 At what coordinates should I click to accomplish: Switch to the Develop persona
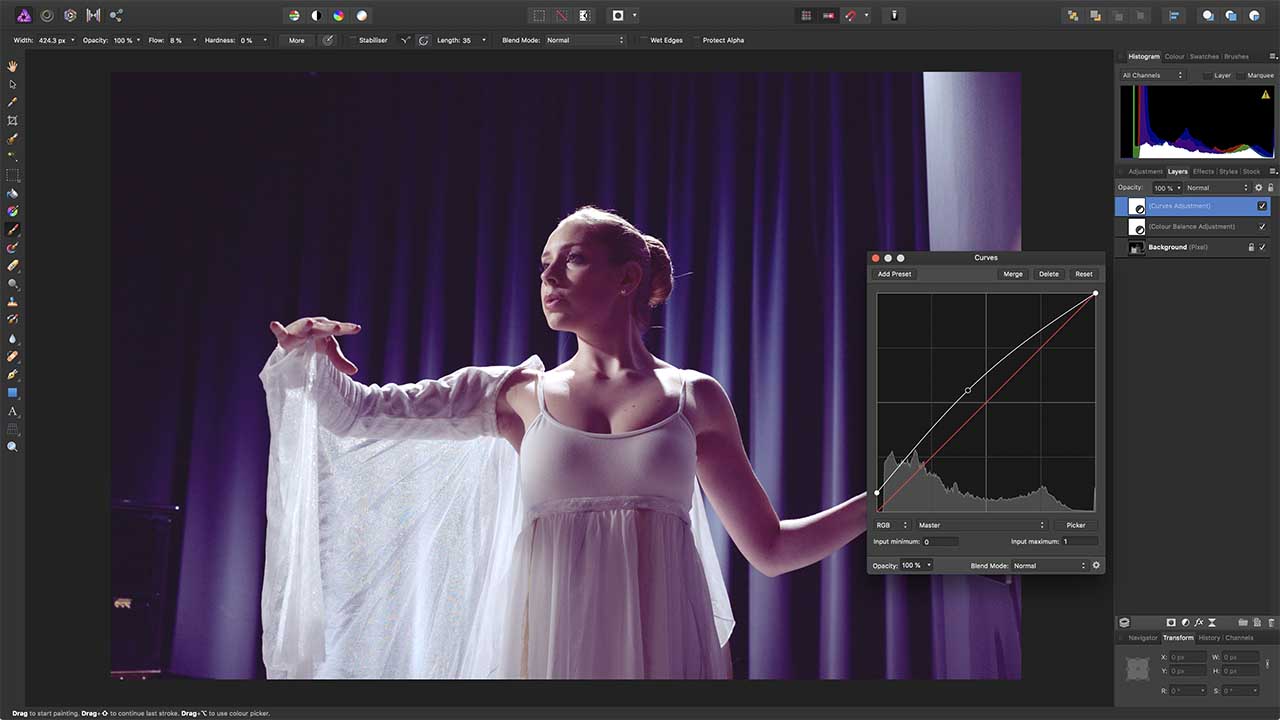pyautogui.click(x=70, y=15)
